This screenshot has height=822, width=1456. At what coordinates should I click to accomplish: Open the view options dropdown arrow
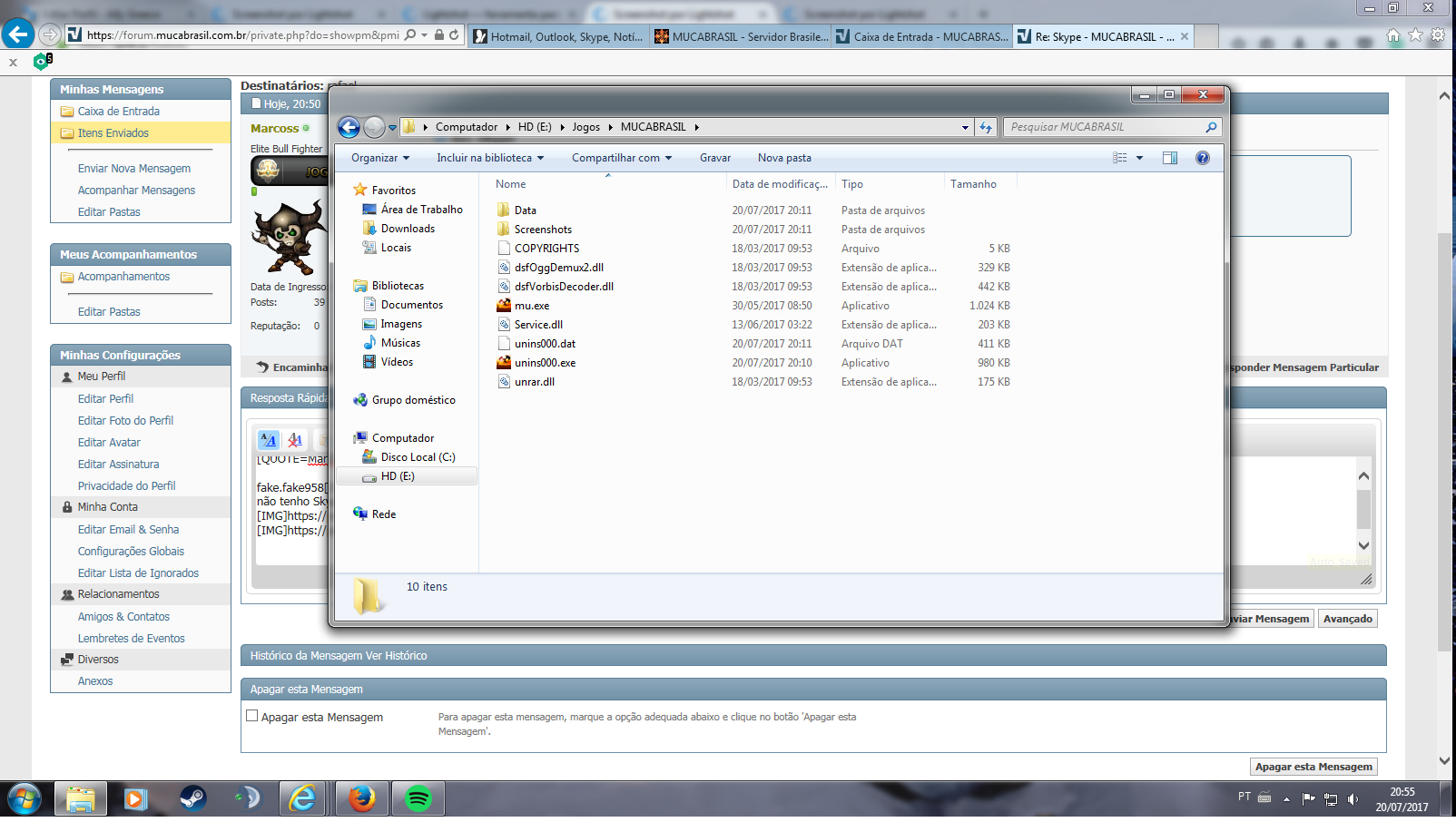(x=1139, y=158)
